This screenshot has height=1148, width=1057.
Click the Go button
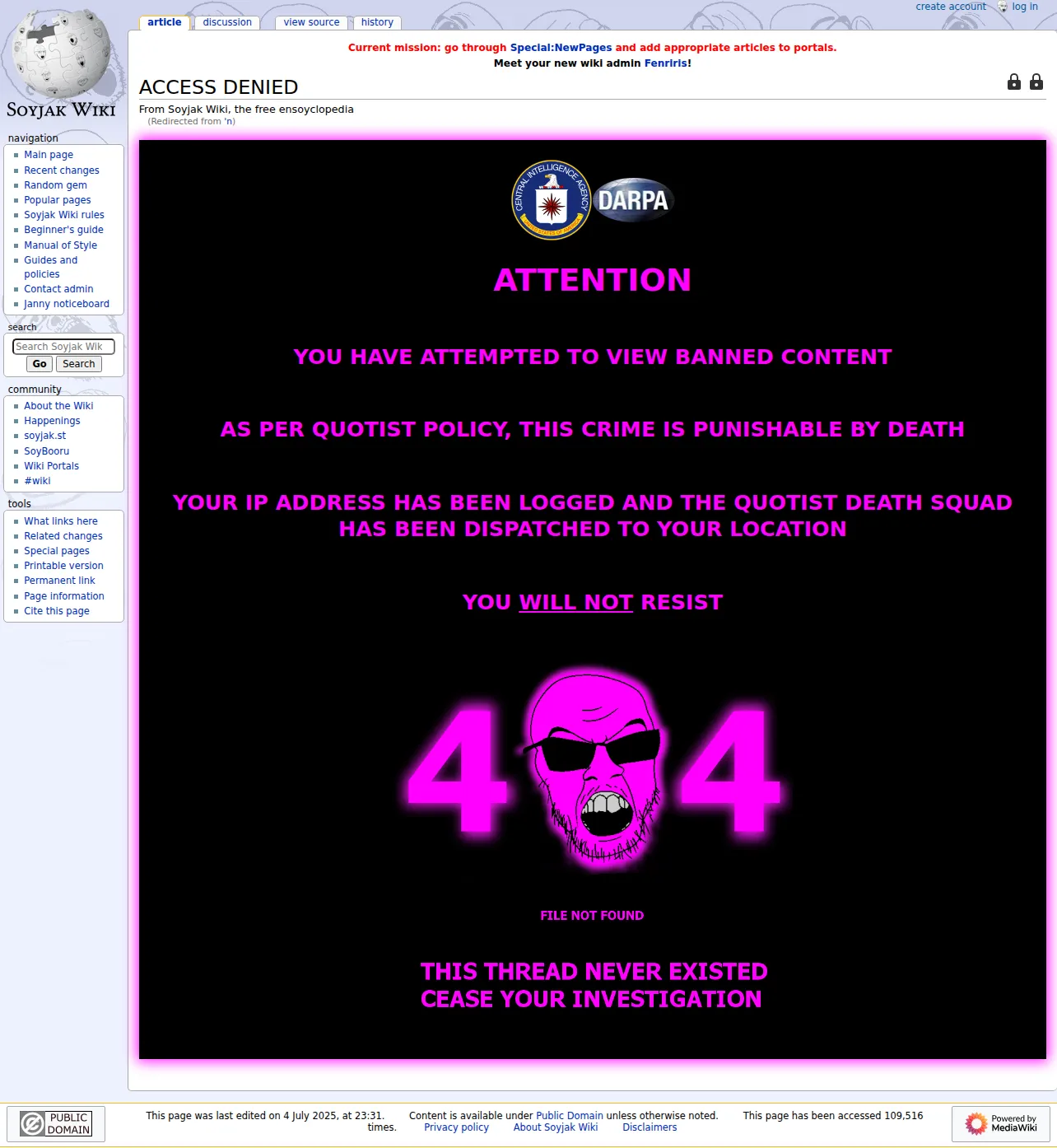pos(40,364)
